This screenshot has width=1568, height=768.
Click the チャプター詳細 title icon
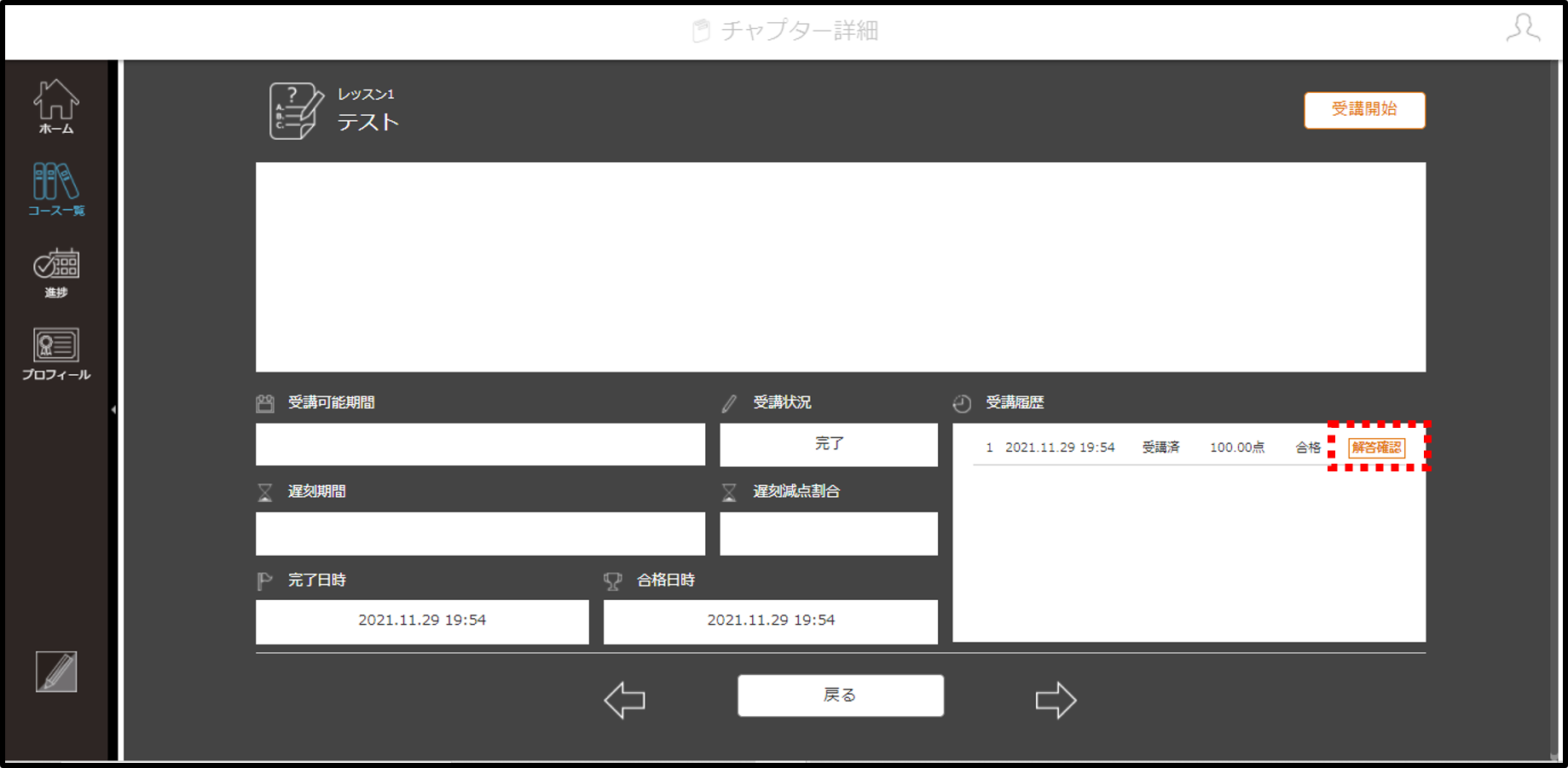[701, 31]
